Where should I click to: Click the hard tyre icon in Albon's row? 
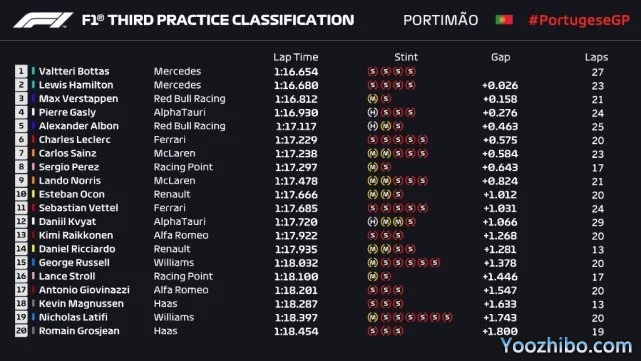372,126
